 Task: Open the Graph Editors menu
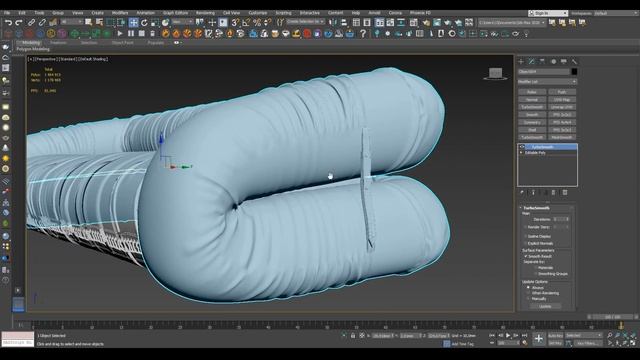coord(176,13)
